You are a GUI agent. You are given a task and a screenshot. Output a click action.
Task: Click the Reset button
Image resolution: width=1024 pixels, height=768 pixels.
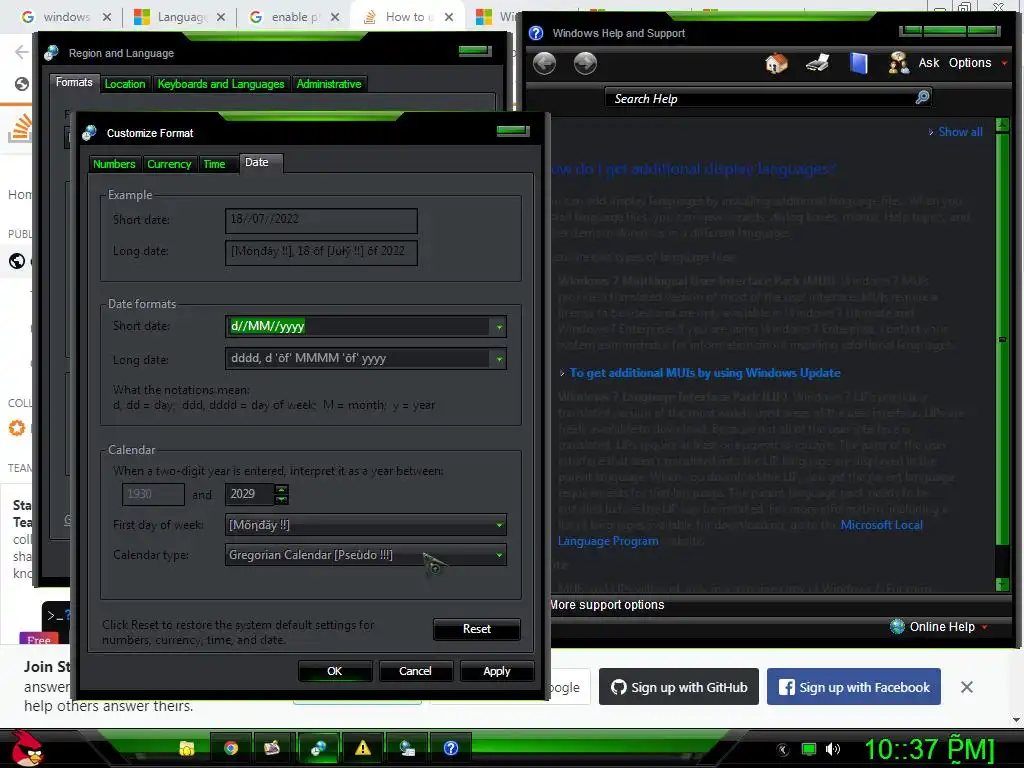[477, 629]
